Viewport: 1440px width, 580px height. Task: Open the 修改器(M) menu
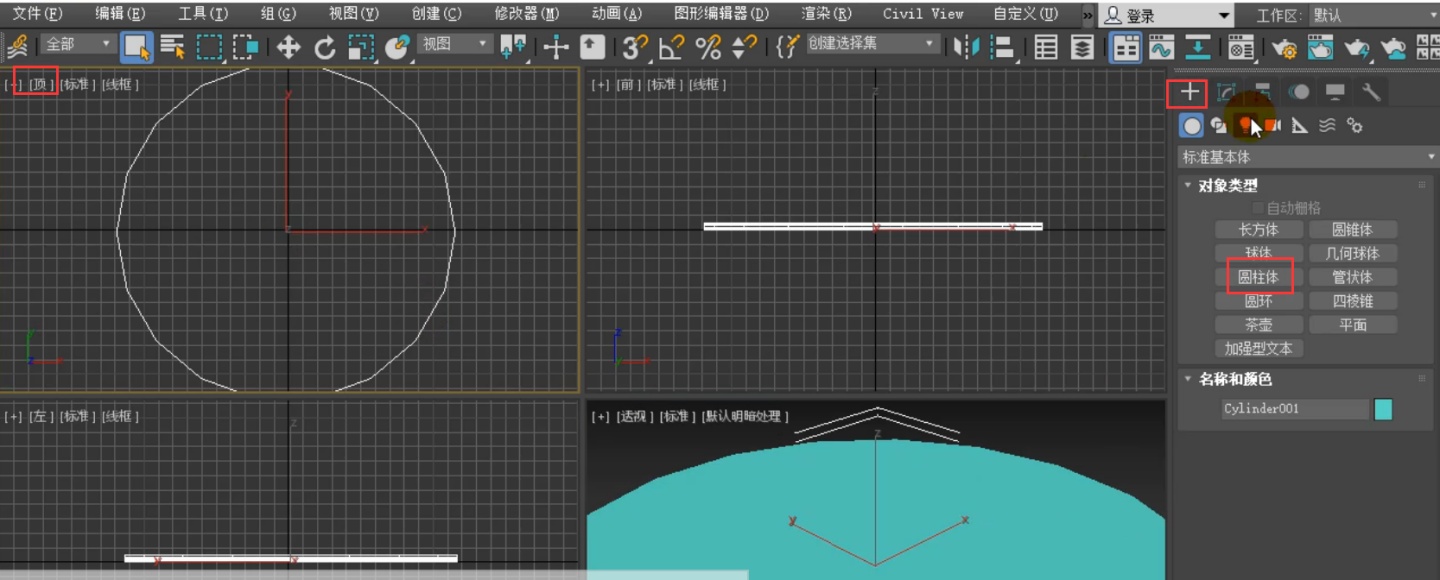pos(526,14)
